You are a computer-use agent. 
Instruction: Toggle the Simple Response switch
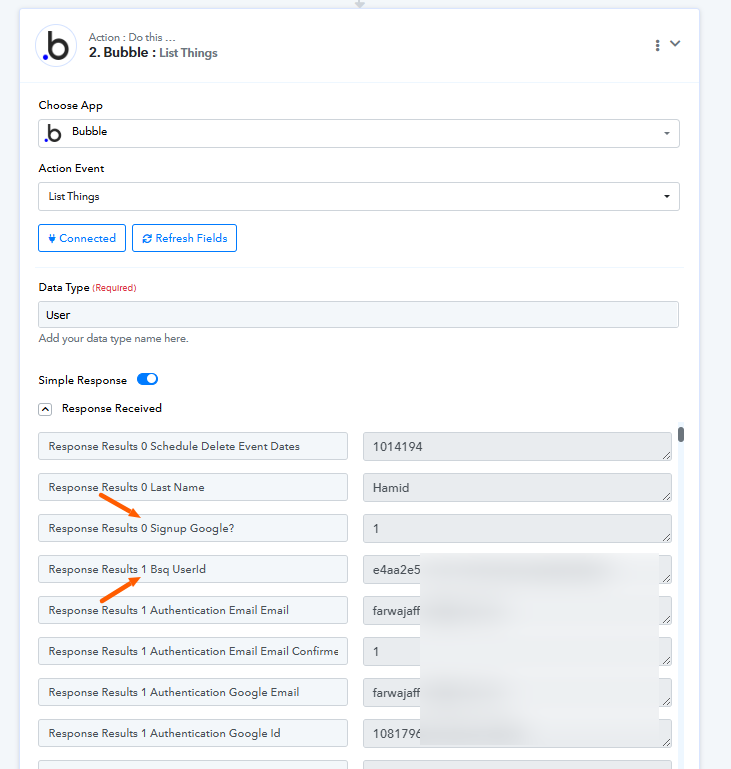coord(147,379)
